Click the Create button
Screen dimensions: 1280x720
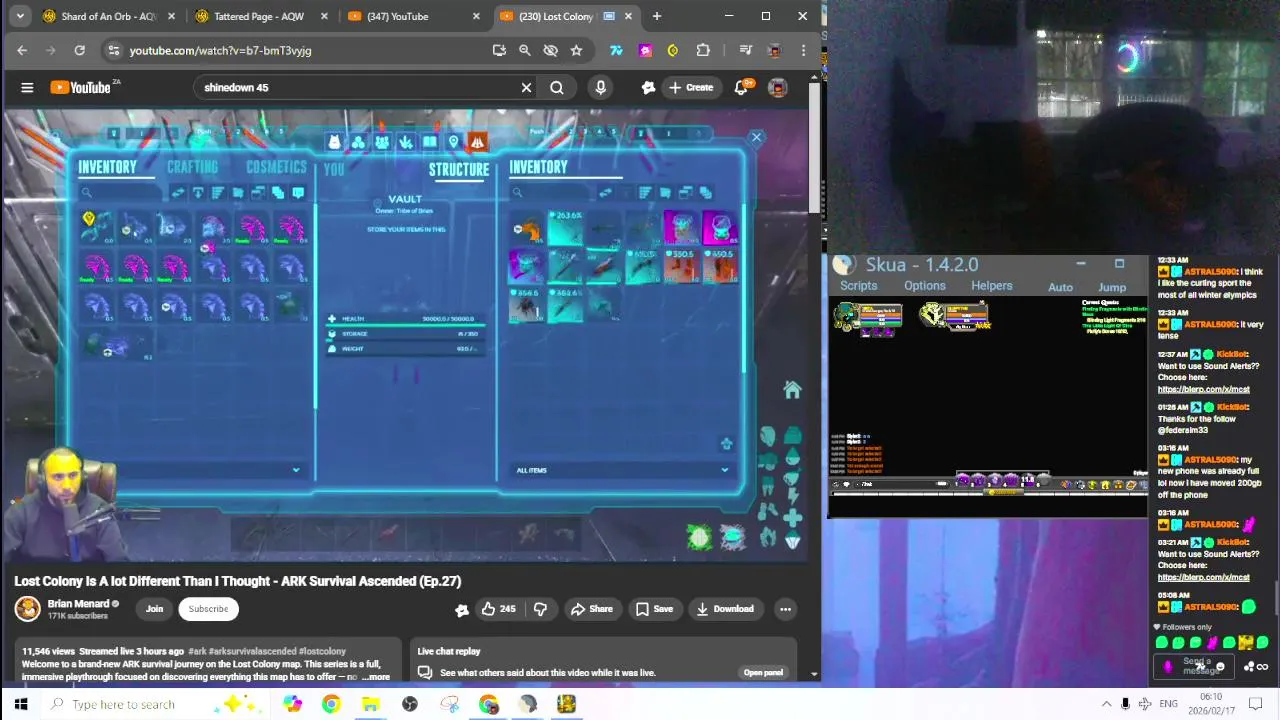tap(691, 88)
